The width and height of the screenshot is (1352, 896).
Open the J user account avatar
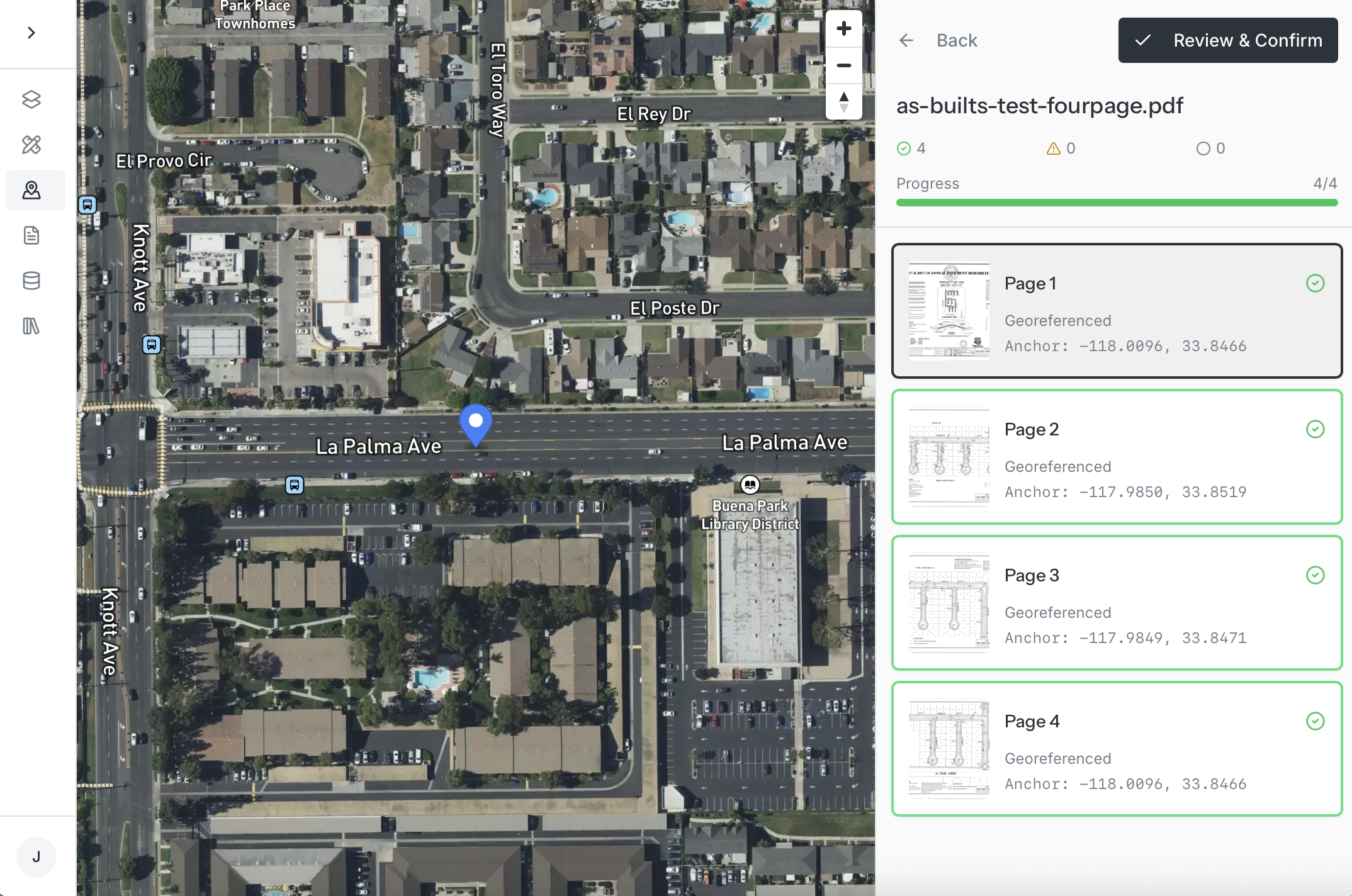37,856
